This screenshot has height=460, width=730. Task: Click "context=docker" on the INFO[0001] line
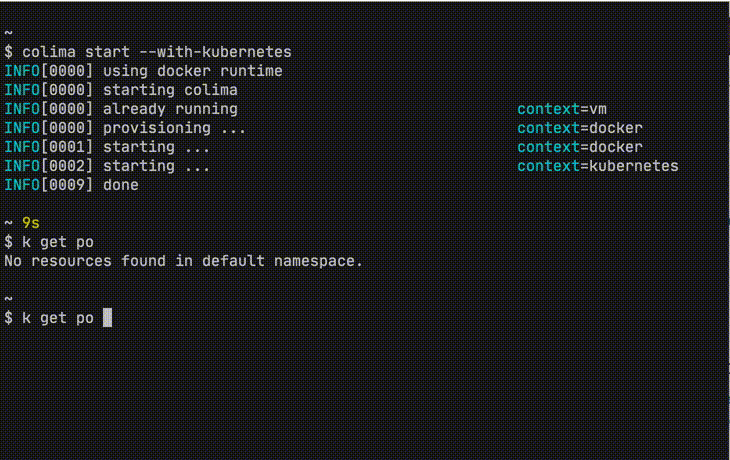[579, 147]
